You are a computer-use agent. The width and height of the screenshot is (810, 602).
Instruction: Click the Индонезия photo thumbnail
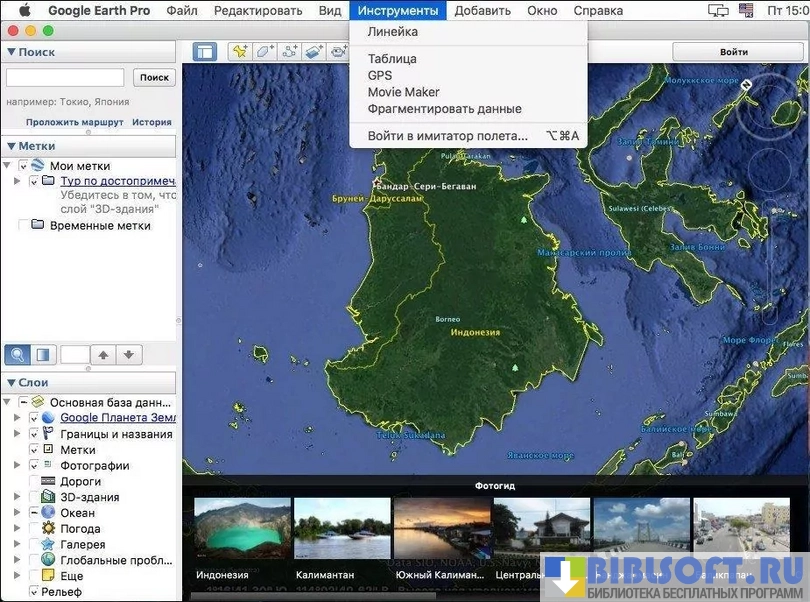click(x=242, y=528)
